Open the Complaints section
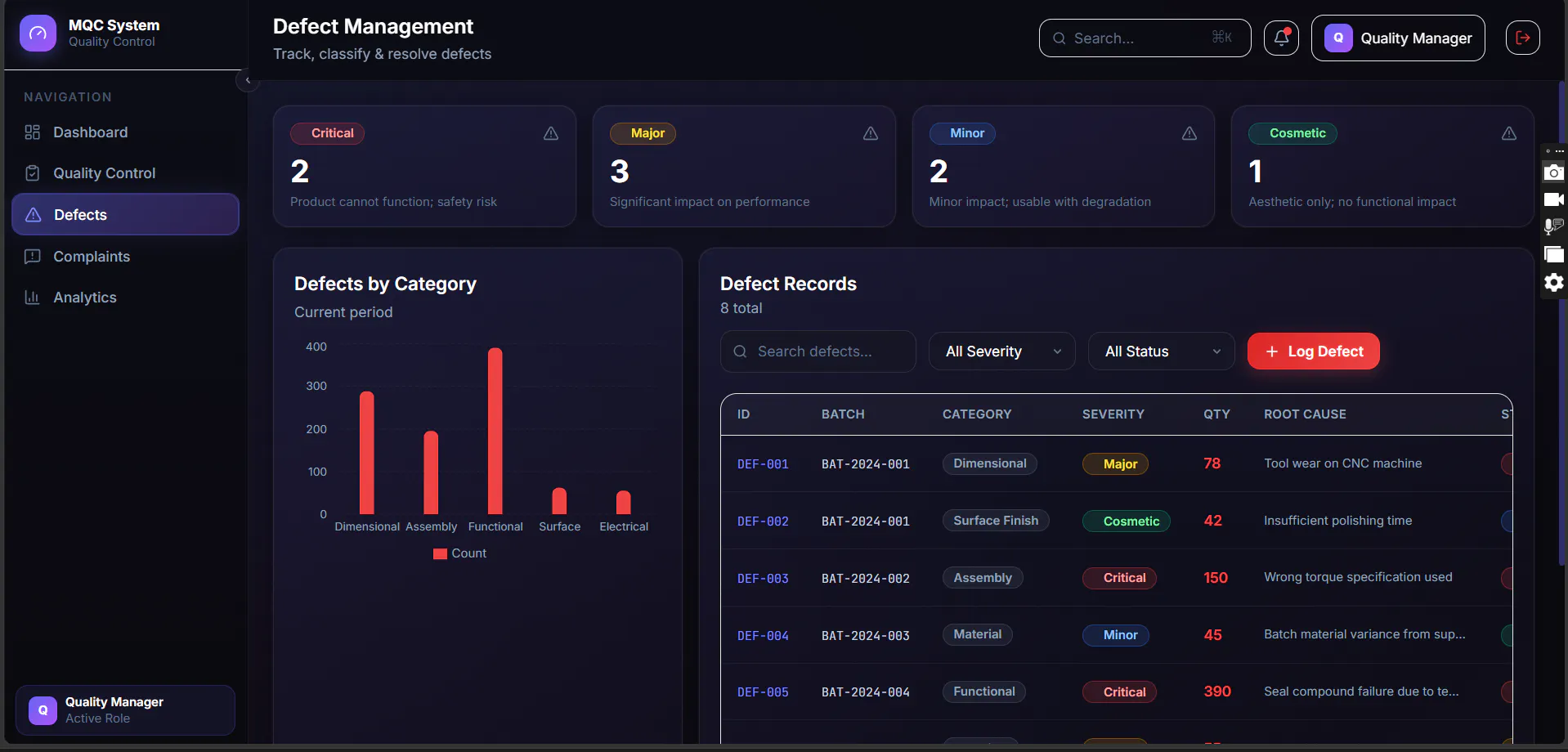Viewport: 1568px width, 752px height. click(x=125, y=257)
